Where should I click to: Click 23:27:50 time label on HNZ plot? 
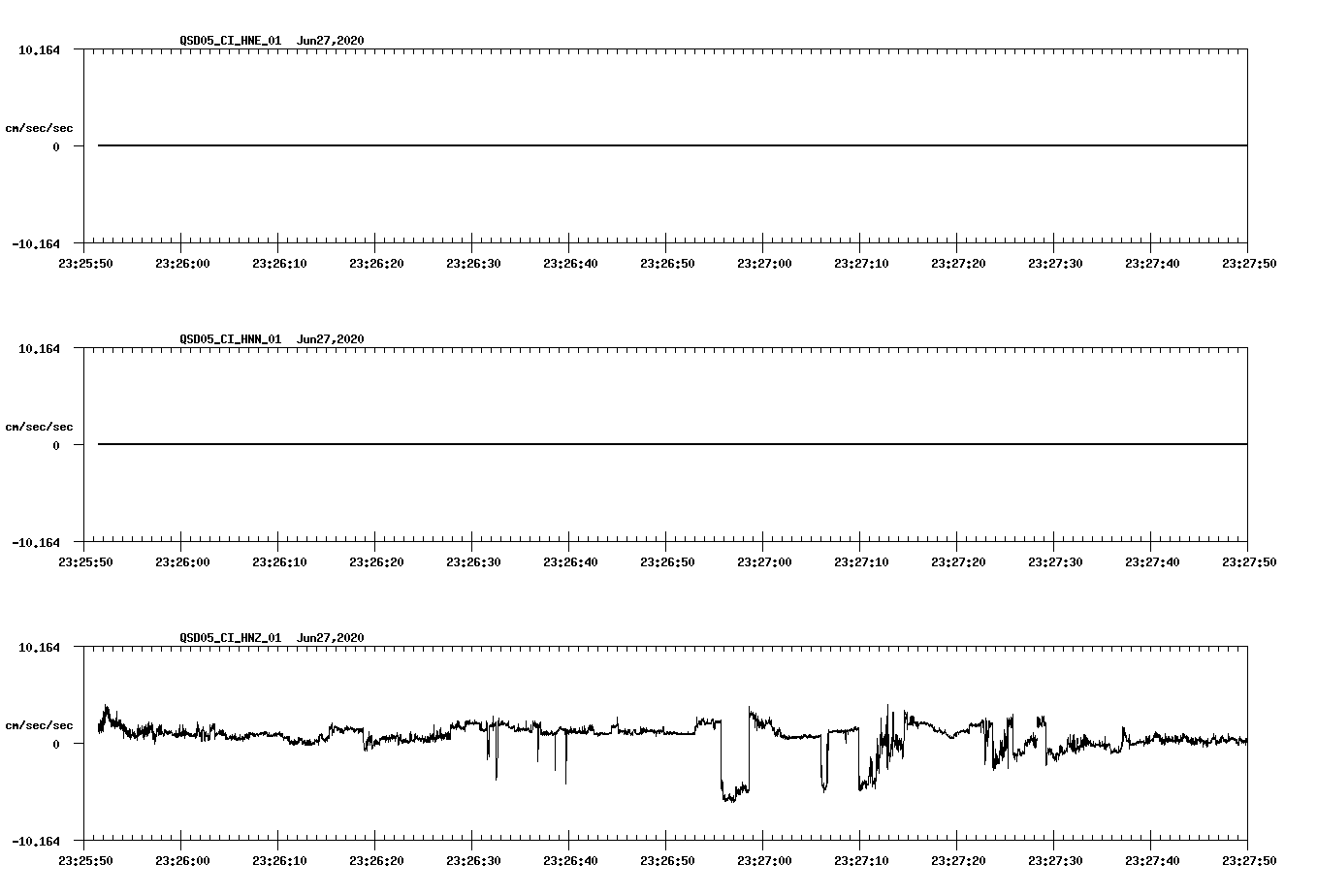point(1248,860)
